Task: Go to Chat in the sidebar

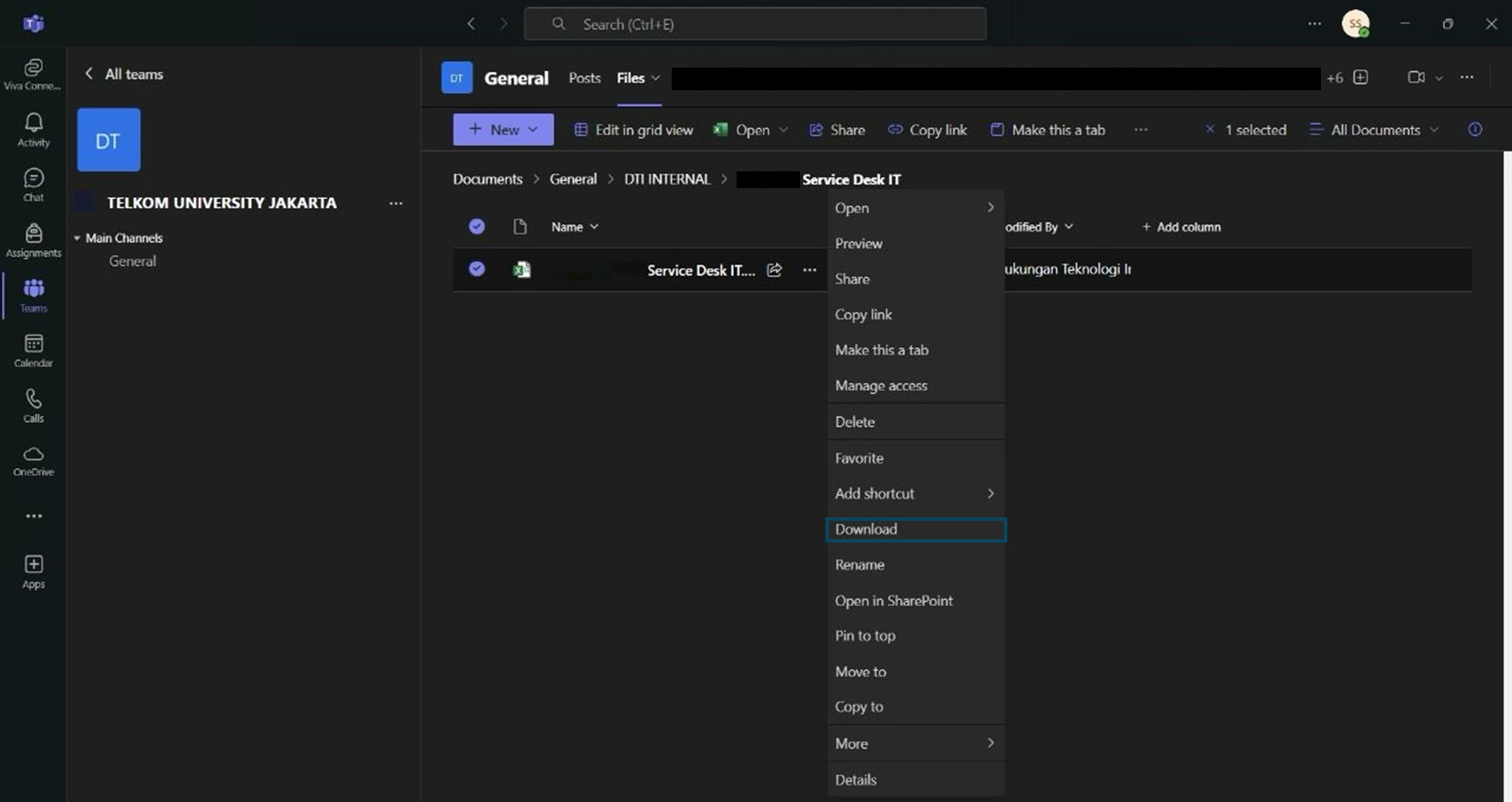Action: (33, 185)
